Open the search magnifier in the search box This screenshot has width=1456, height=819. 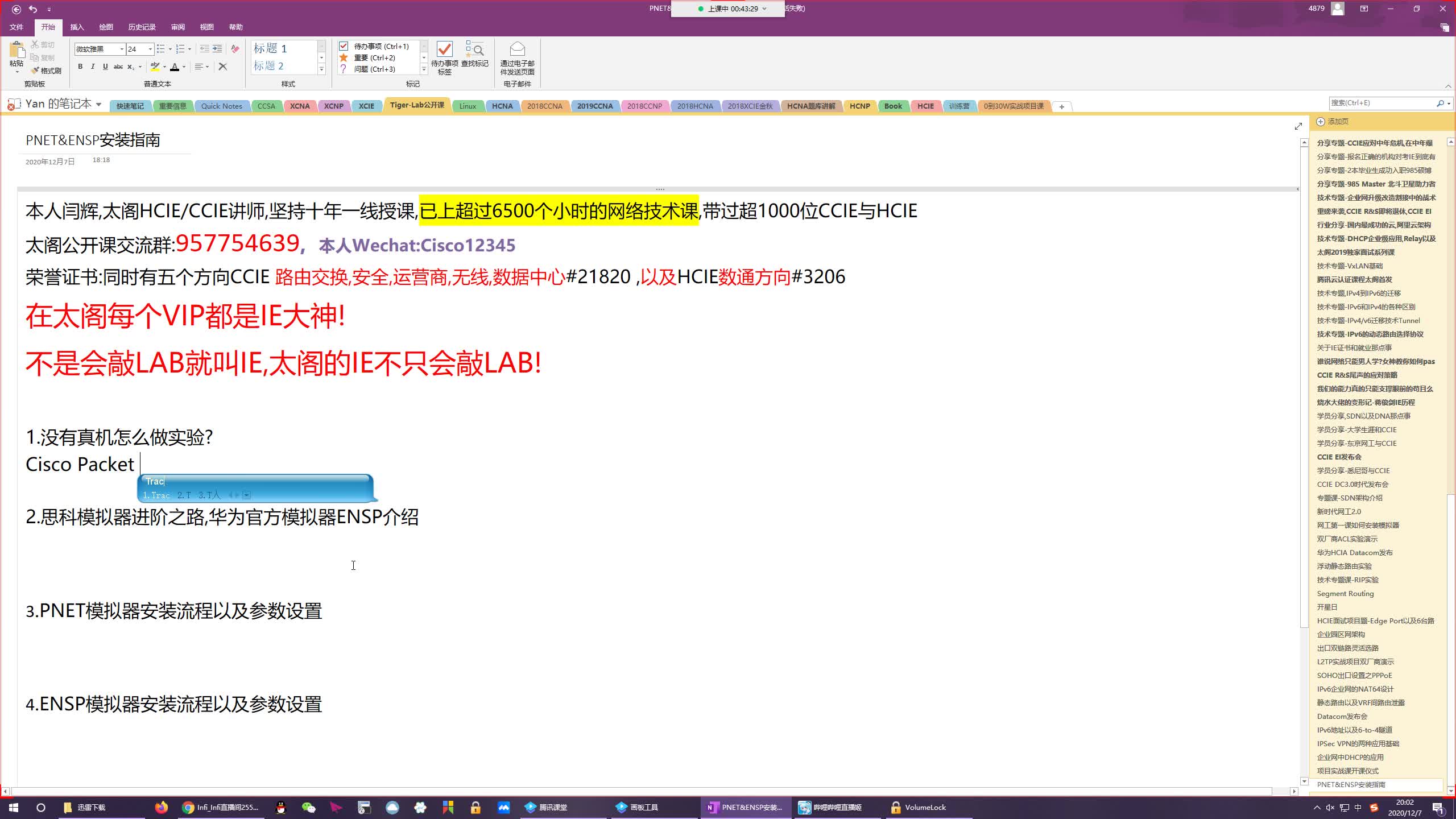tap(1440, 103)
